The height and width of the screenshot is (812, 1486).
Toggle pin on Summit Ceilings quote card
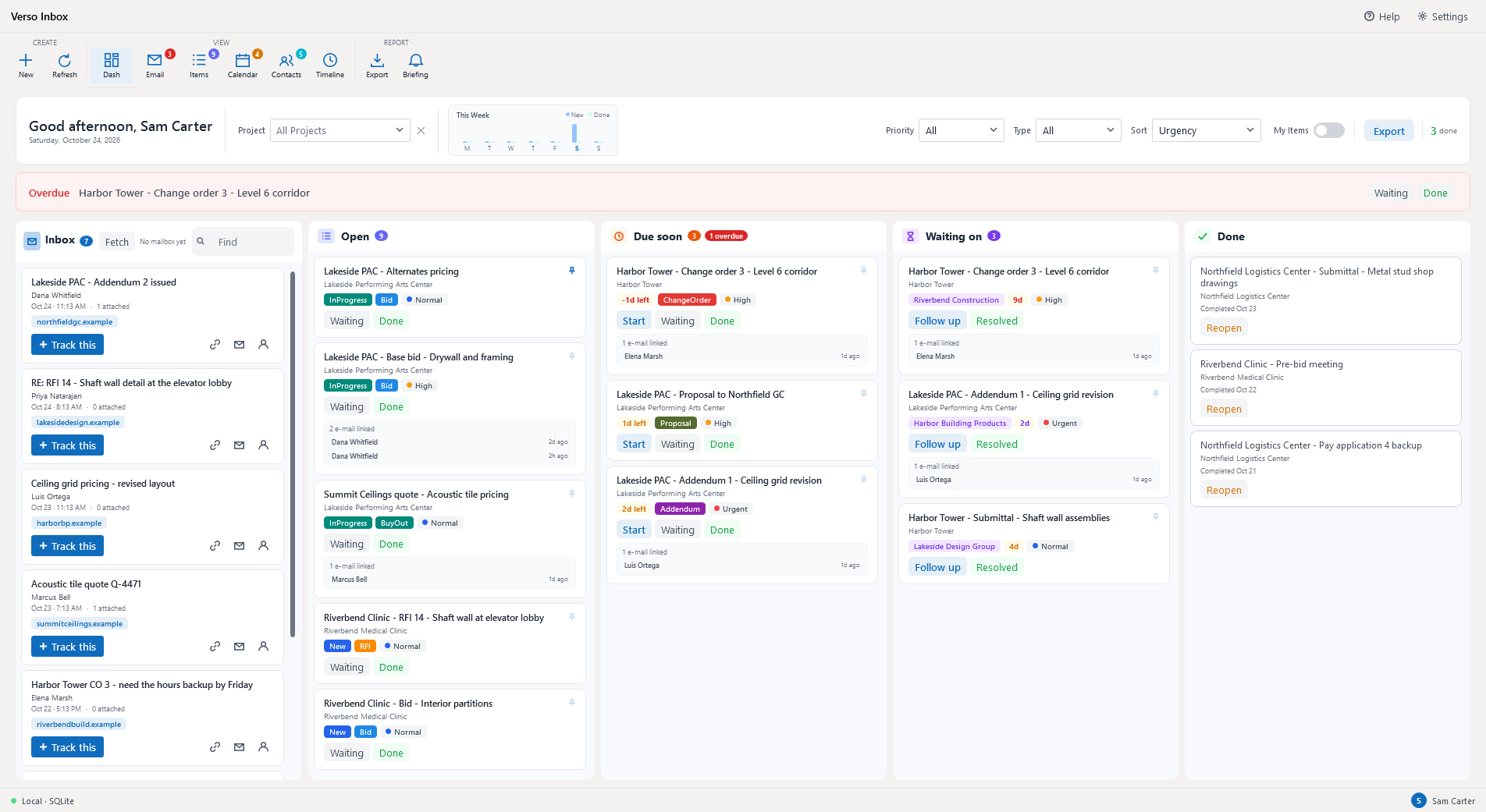[x=572, y=494]
